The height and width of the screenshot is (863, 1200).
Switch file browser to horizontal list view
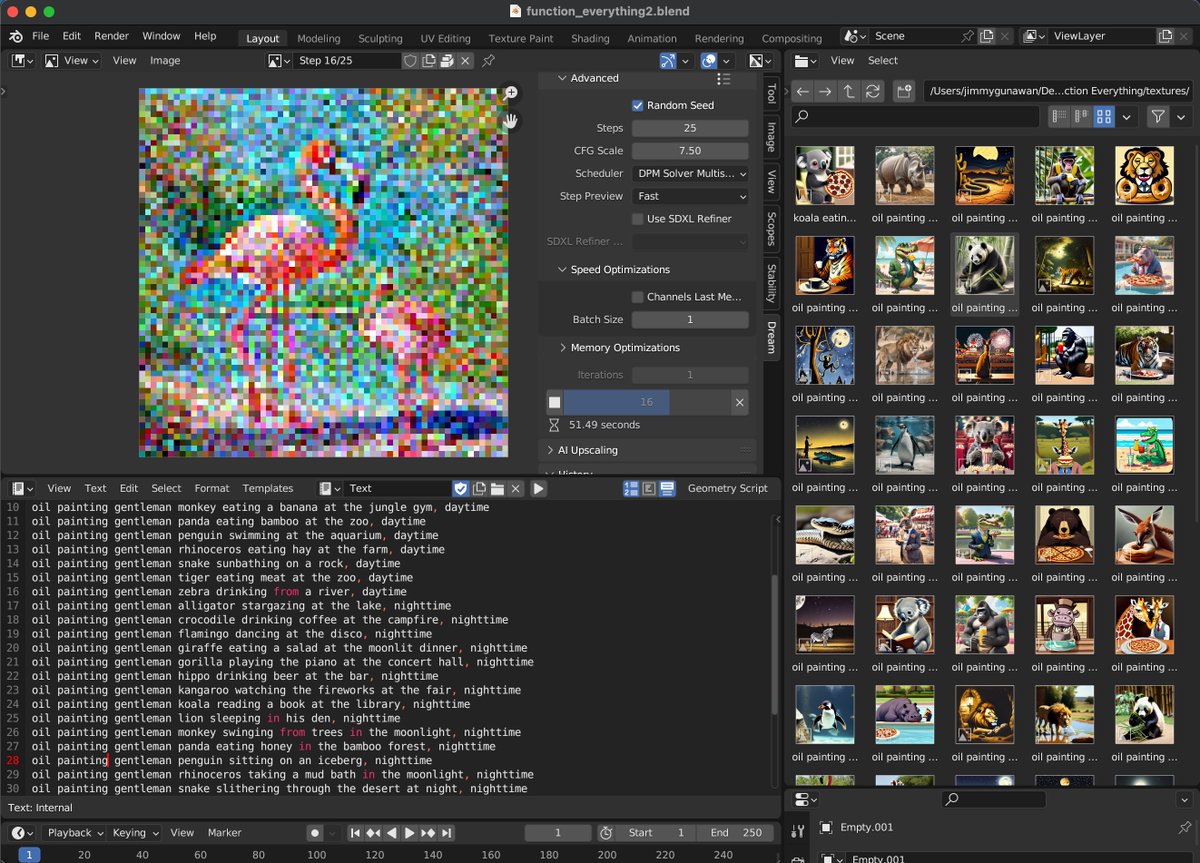point(1081,117)
